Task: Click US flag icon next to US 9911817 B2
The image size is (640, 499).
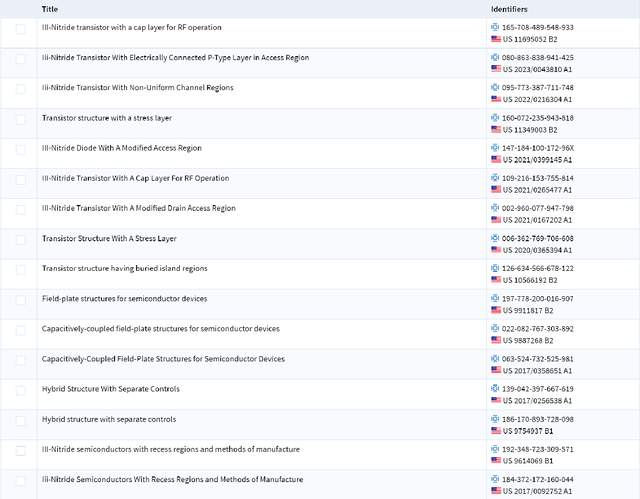Action: (x=496, y=310)
